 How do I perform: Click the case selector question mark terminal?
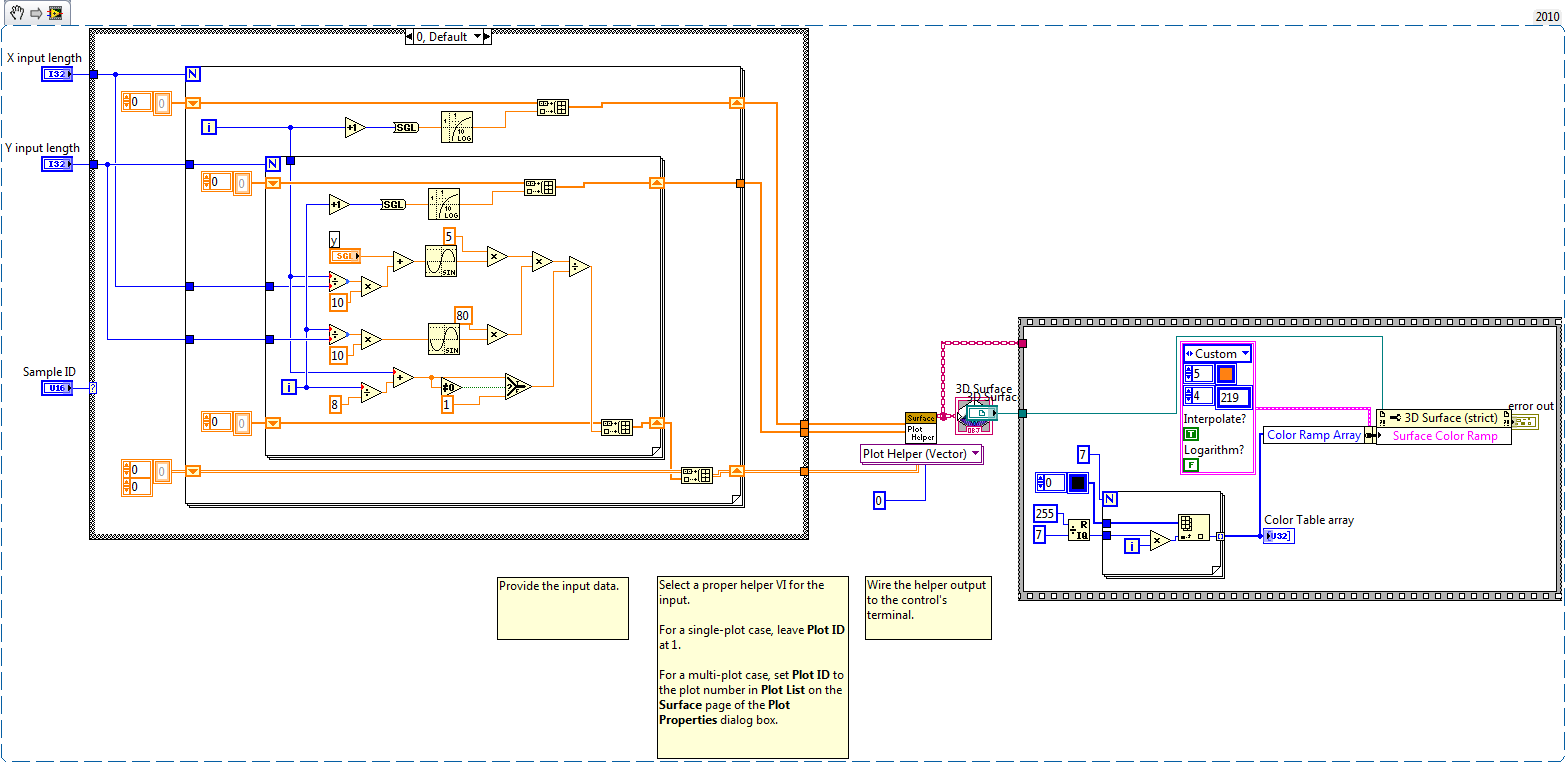(93, 387)
